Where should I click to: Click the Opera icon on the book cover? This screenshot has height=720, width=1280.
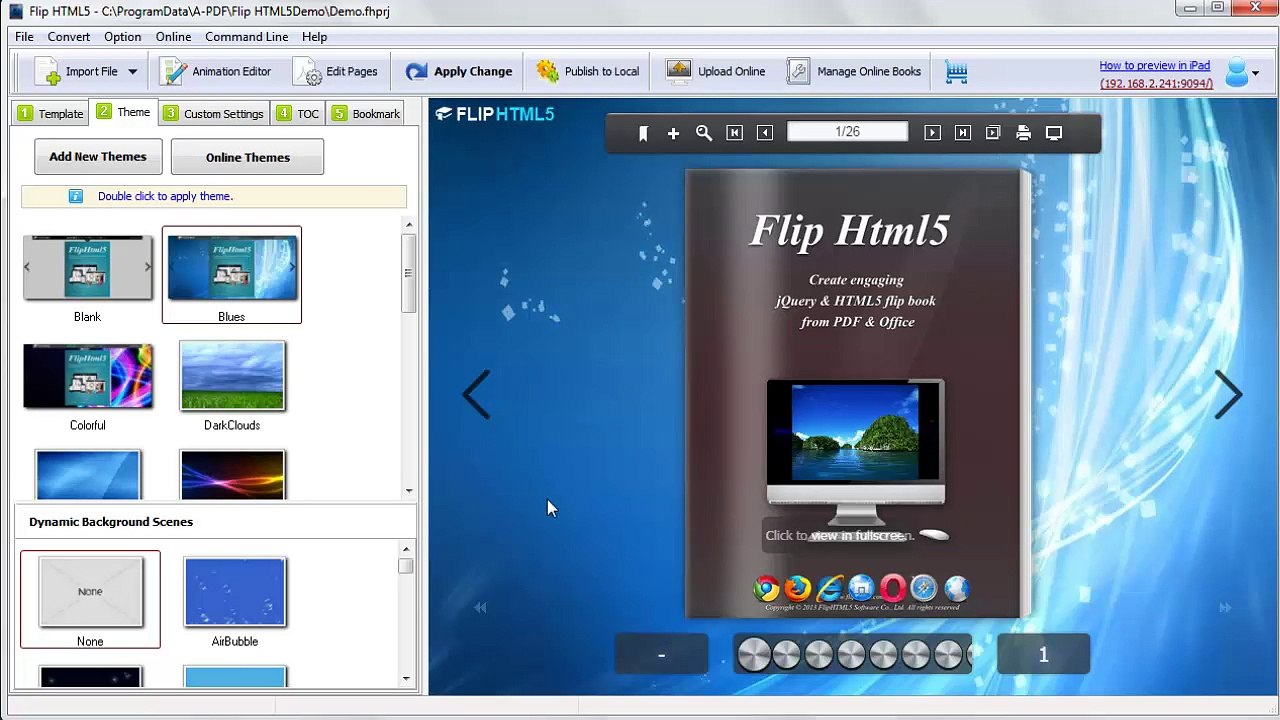click(x=893, y=589)
